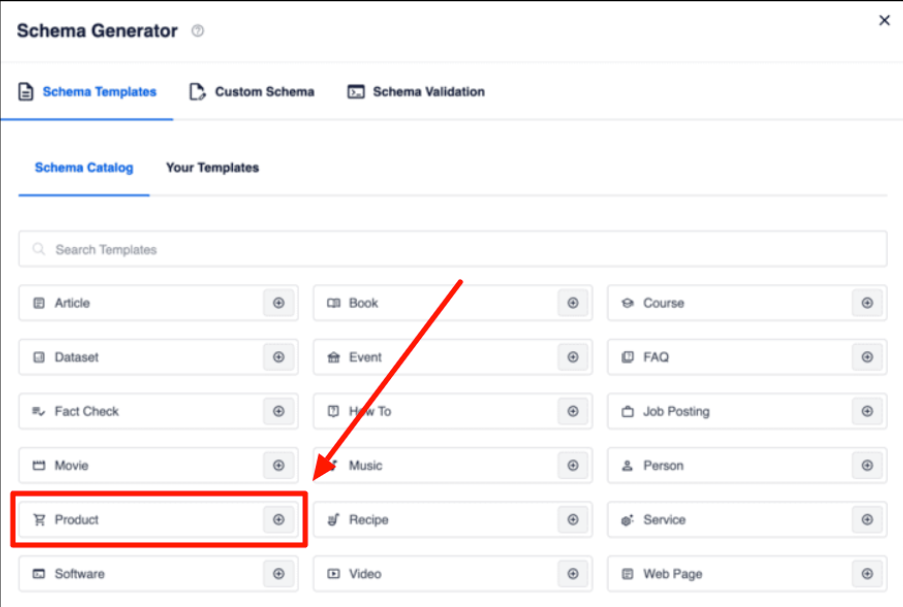
Task: Click the graduation cap Course icon
Action: [628, 303]
